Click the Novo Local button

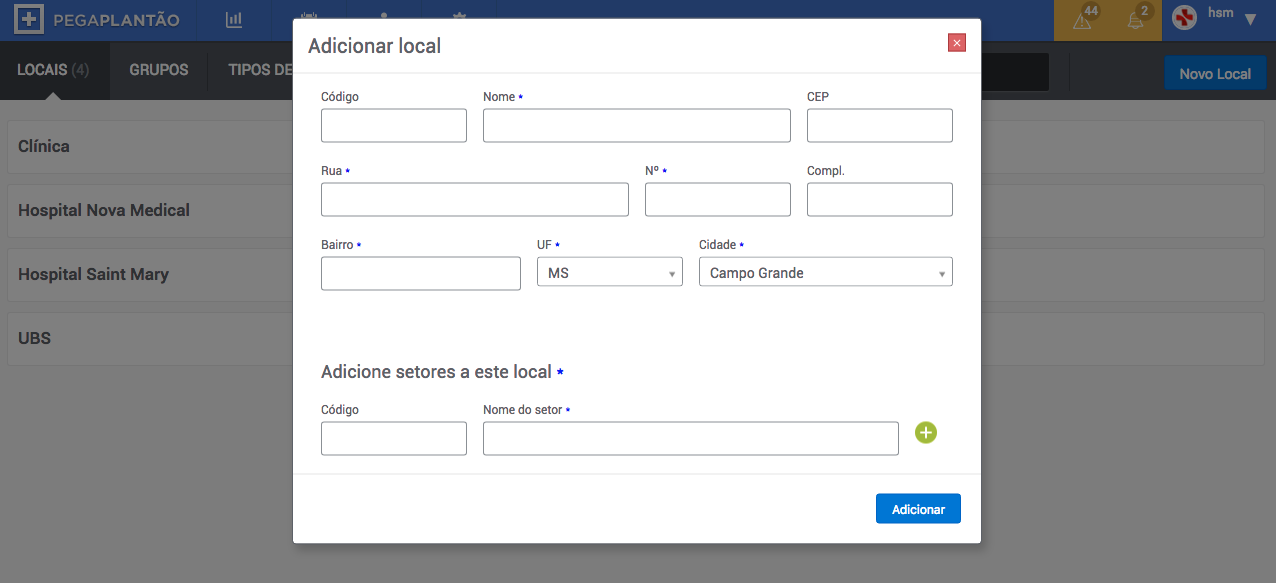coord(1215,73)
